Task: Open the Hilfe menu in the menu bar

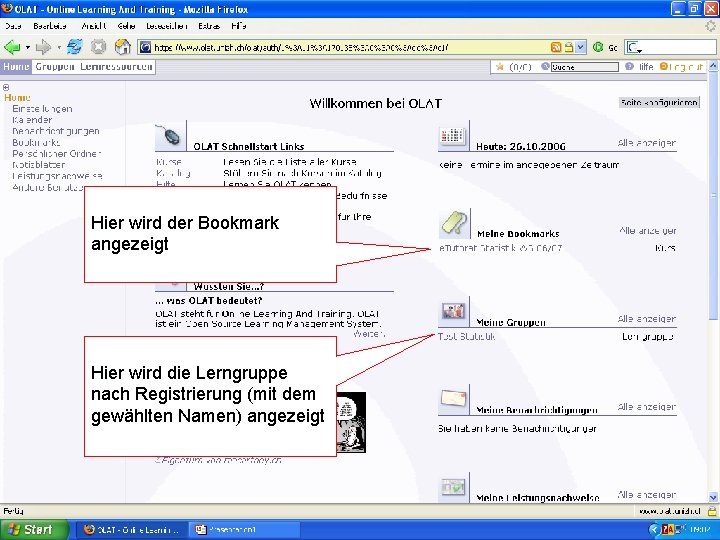Action: (239, 26)
